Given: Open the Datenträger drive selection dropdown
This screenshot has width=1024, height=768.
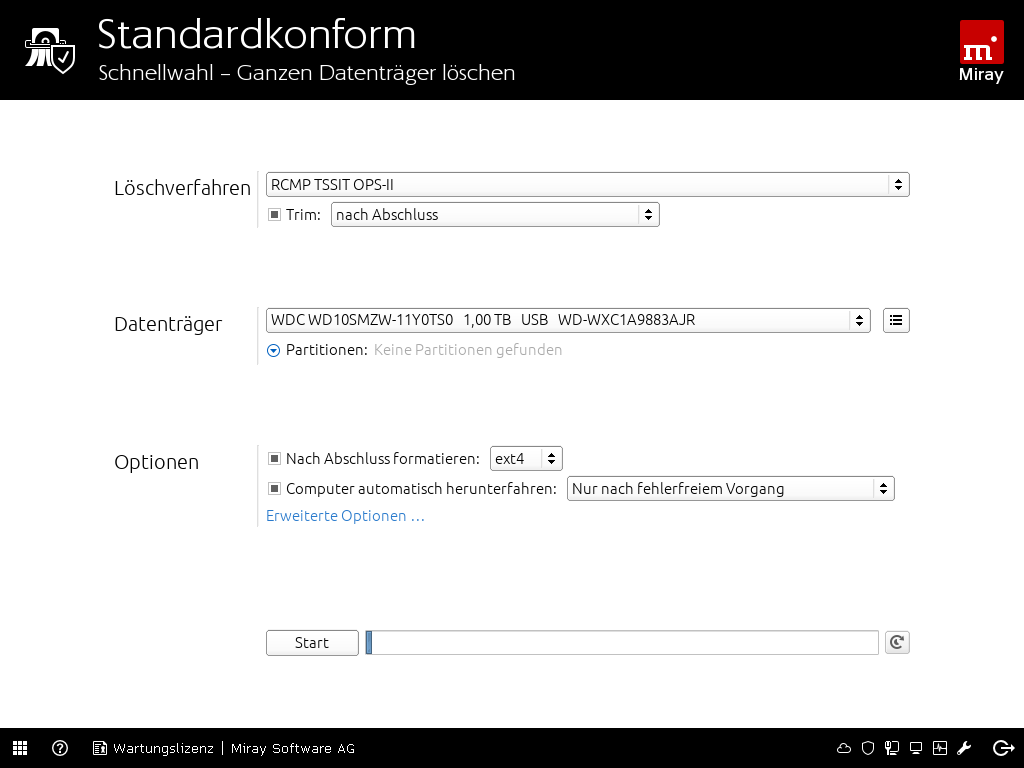Looking at the screenshot, I should [x=567, y=320].
